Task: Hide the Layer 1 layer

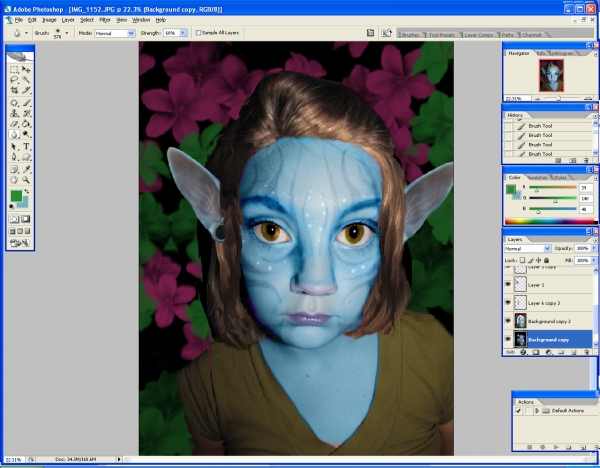Action: pos(508,285)
